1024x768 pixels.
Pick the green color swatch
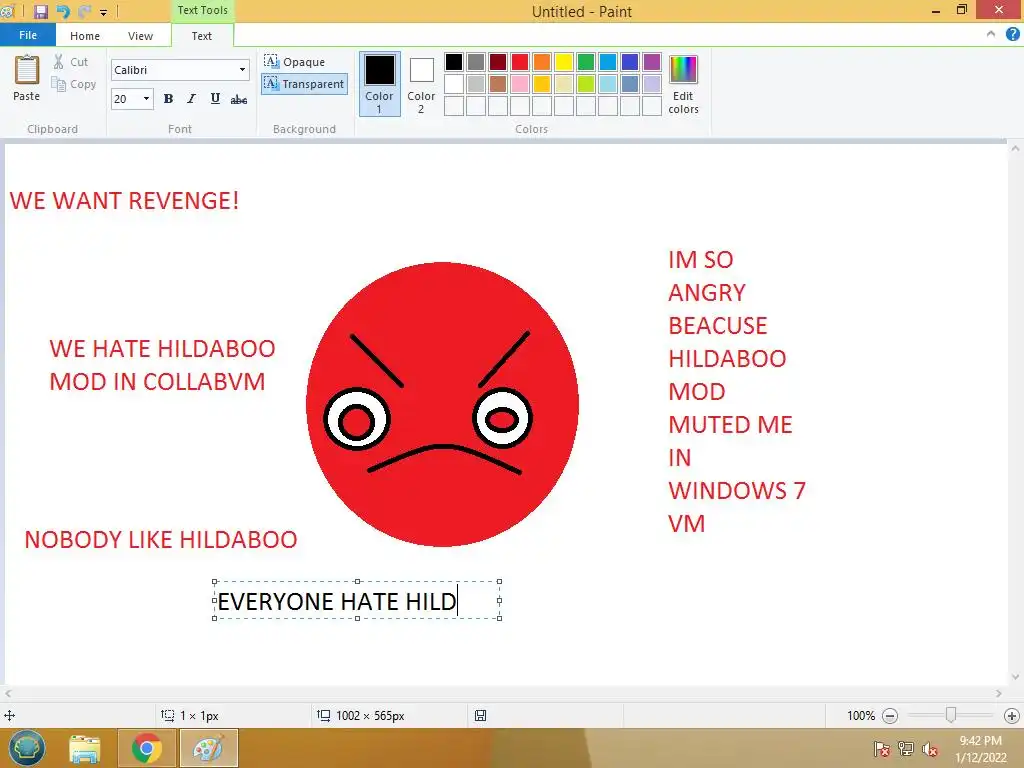click(586, 62)
